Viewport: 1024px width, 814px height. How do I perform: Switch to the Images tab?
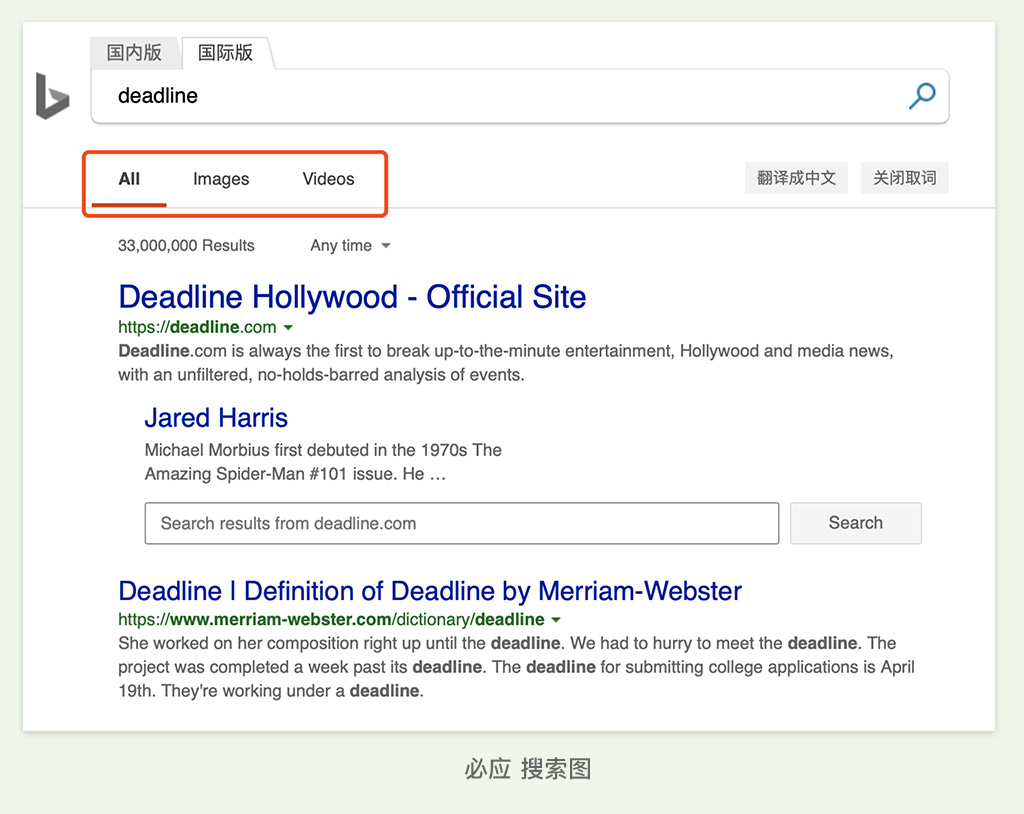coord(221,180)
